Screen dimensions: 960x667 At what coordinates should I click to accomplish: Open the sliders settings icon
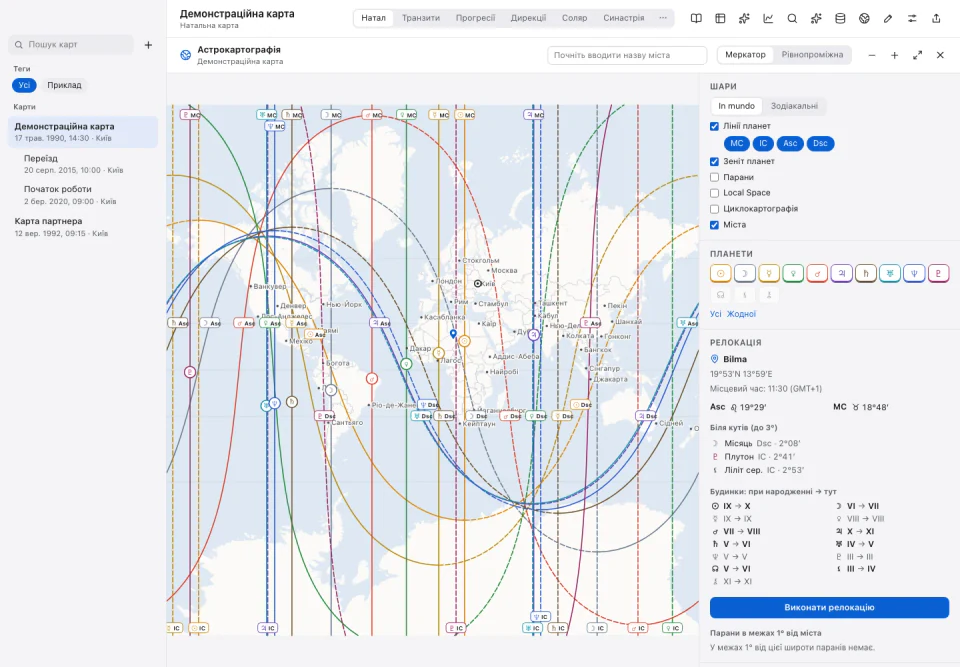point(912,18)
